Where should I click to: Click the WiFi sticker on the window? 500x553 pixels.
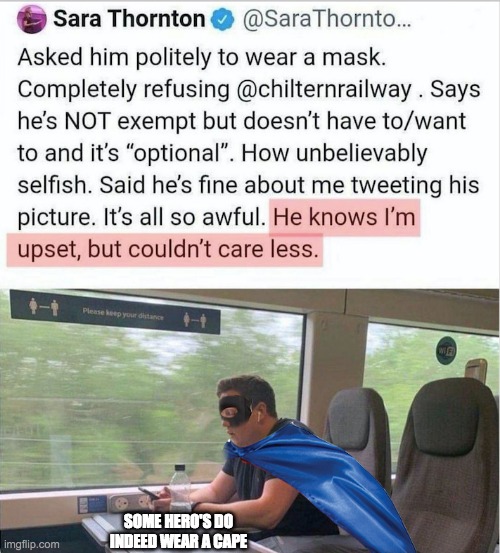tap(446, 350)
